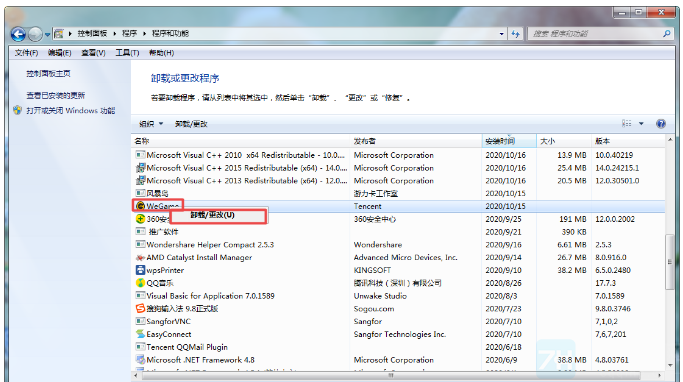Open the view options dropdown arrow
Viewport: 683px width, 382px height.
pos(641,124)
